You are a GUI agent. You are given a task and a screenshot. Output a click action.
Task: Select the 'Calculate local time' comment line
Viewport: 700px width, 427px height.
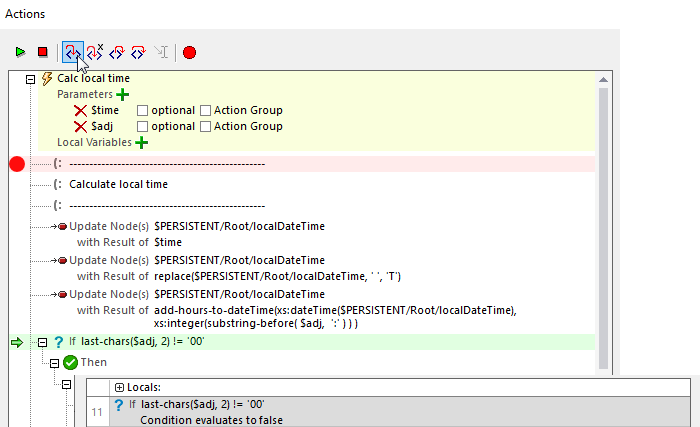point(118,184)
